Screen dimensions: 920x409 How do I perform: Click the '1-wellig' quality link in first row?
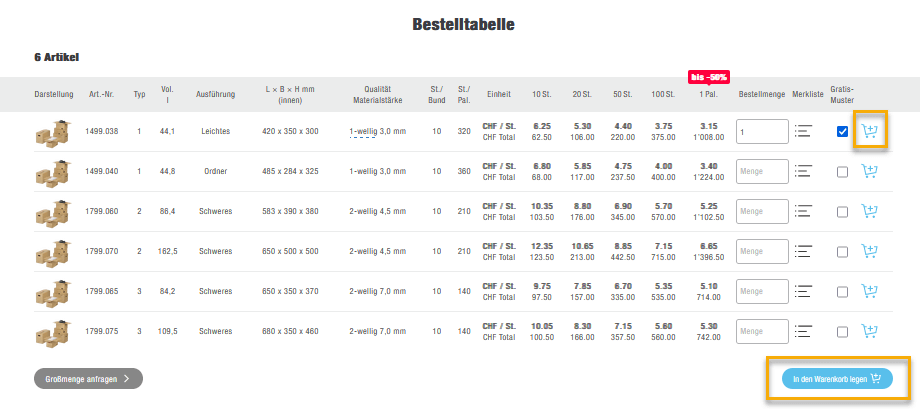tap(363, 131)
